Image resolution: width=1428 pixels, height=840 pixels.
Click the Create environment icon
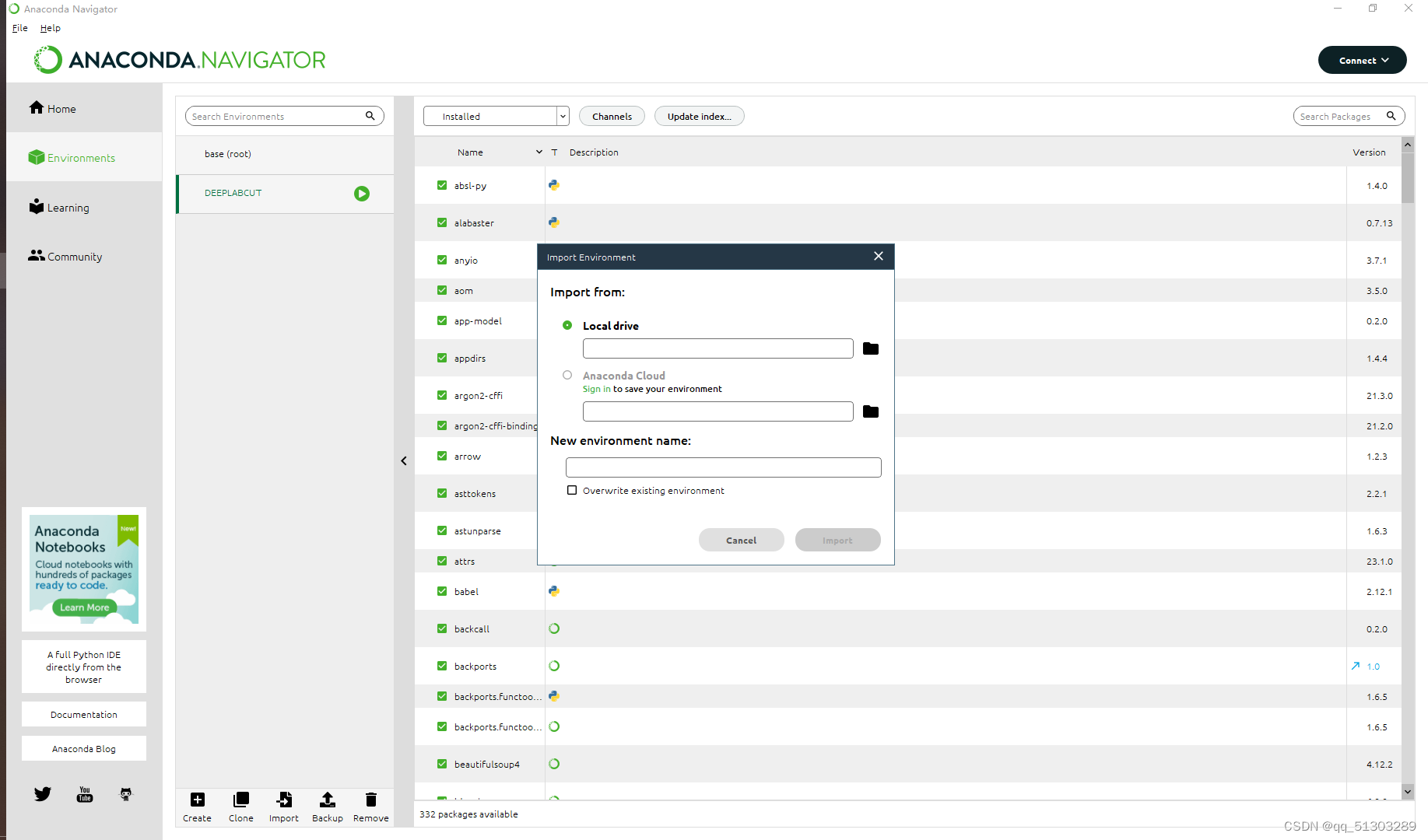pyautogui.click(x=198, y=800)
